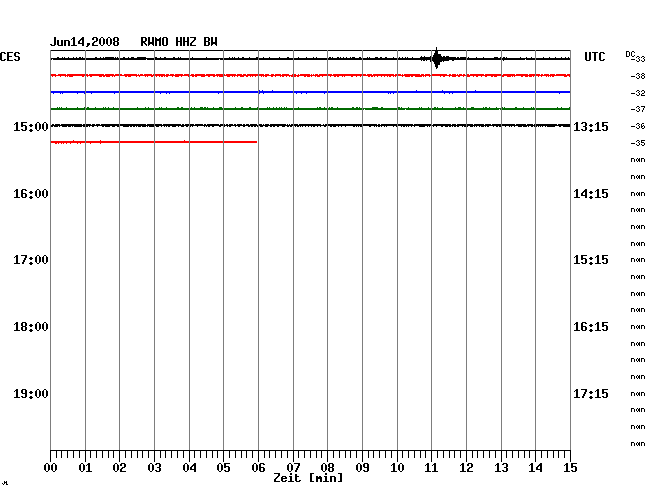Click the DC offset value -36
Screen dimensions: 650x494
pyautogui.click(x=638, y=126)
